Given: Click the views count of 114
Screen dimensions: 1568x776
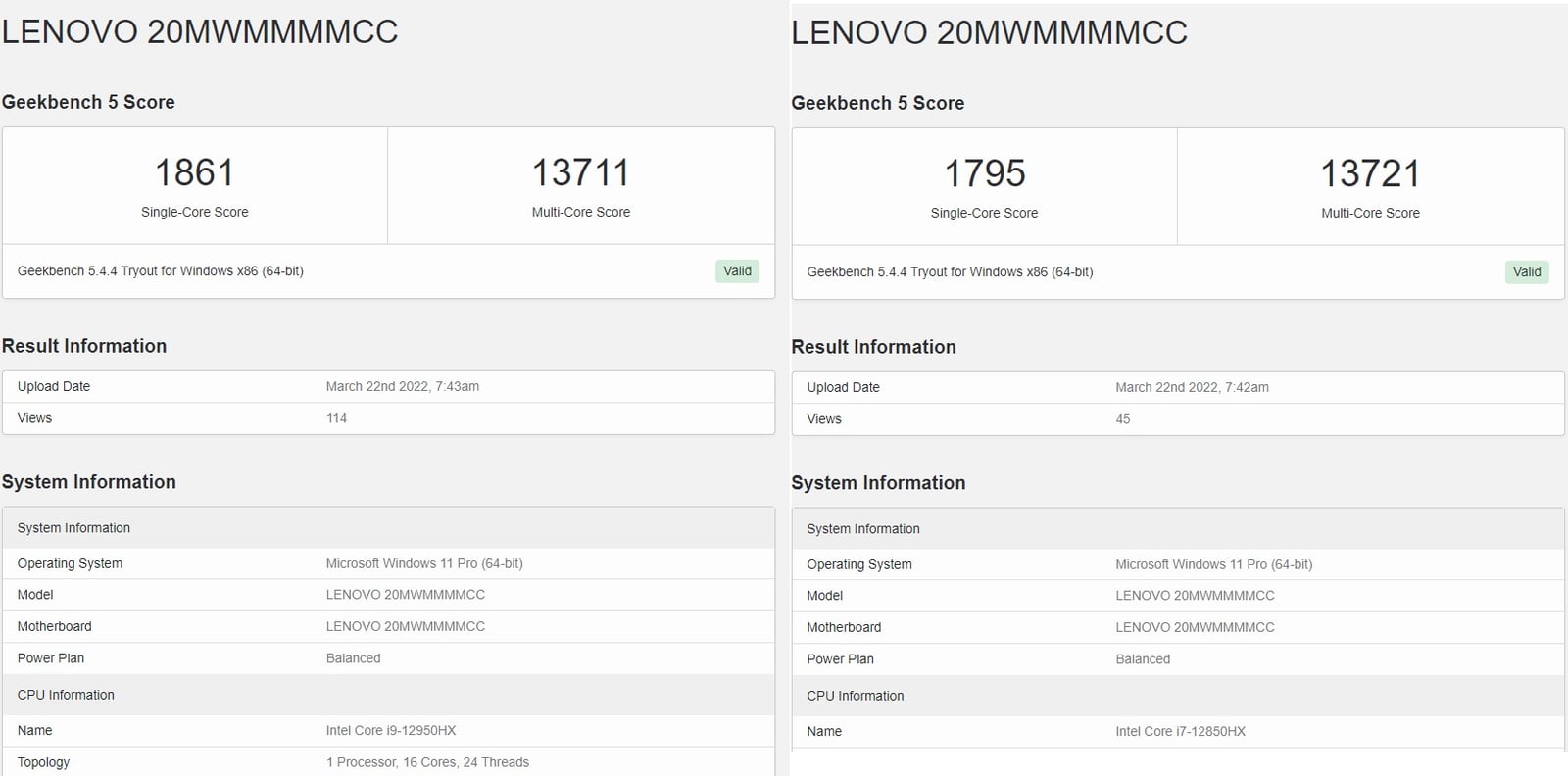Looking at the screenshot, I should pyautogui.click(x=336, y=418).
